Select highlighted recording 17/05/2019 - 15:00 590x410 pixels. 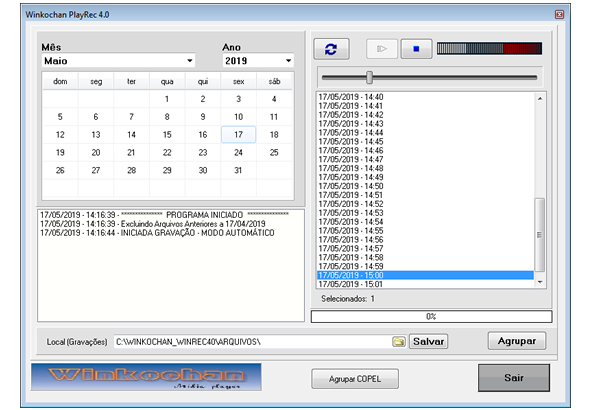(425, 275)
